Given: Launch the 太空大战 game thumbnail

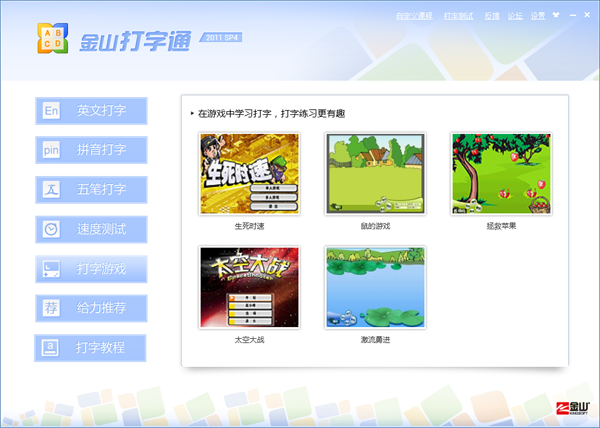Looking at the screenshot, I should 249,288.
